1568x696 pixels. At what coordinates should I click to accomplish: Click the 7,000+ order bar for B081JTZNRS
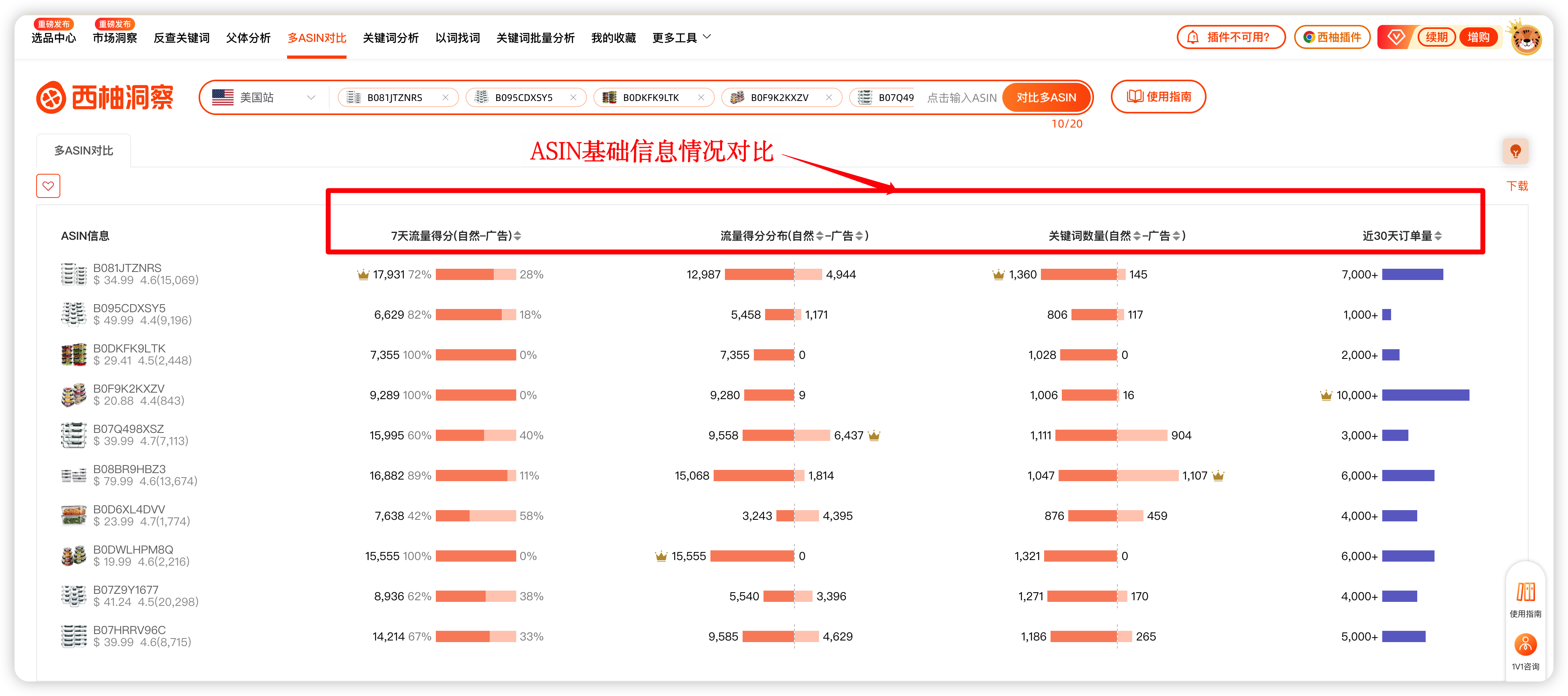coord(1412,275)
